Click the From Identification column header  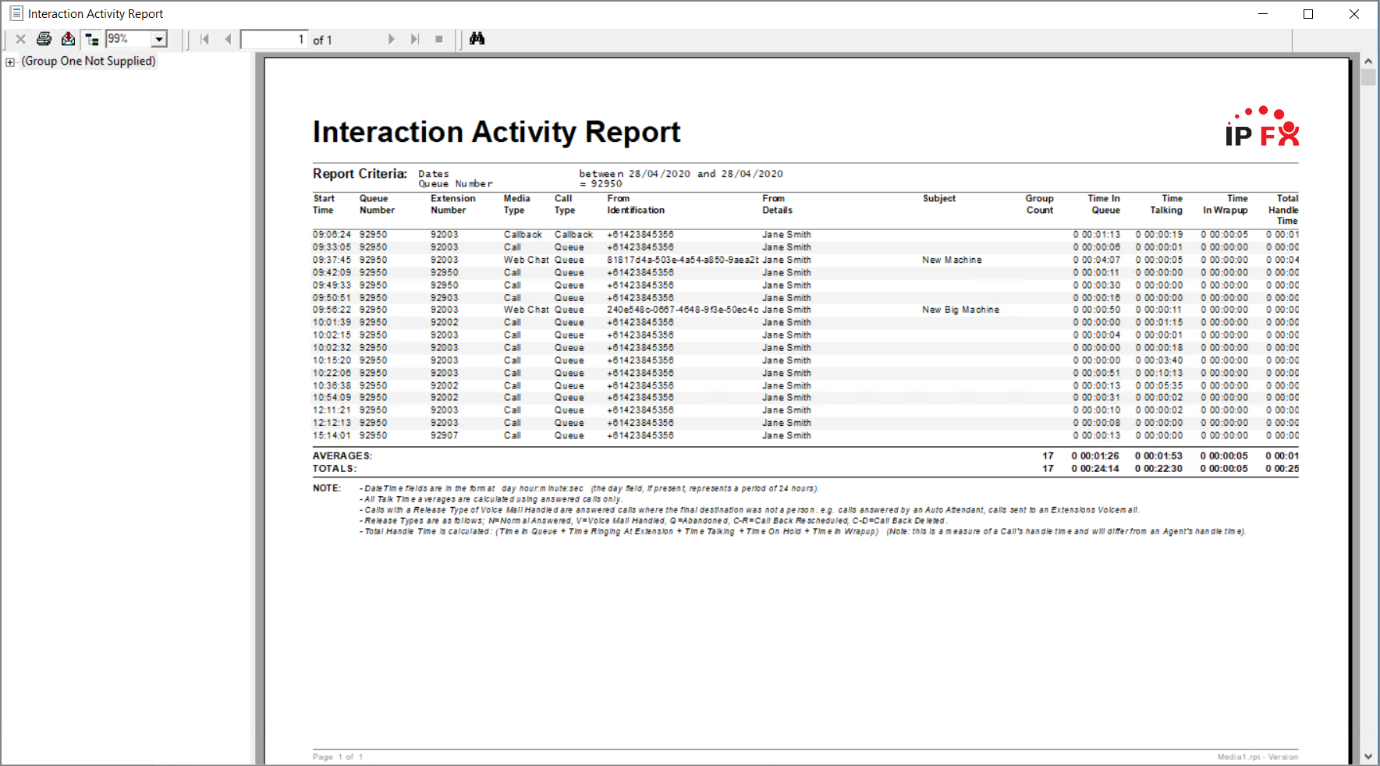click(635, 204)
